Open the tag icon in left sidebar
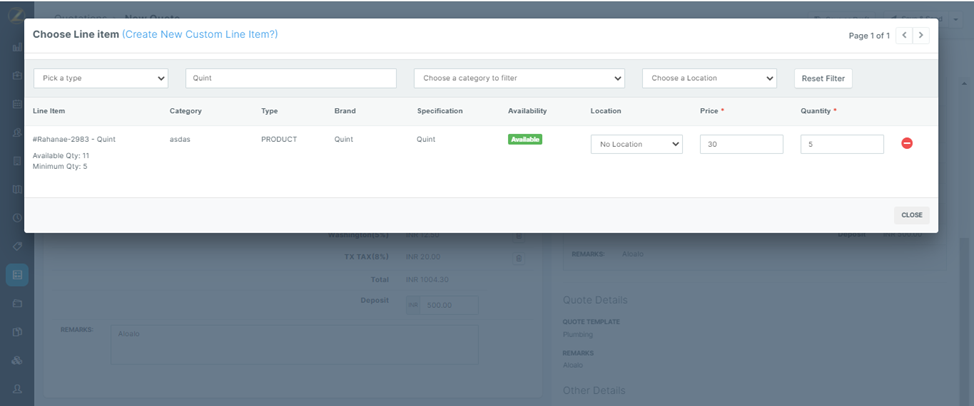 coord(17,246)
